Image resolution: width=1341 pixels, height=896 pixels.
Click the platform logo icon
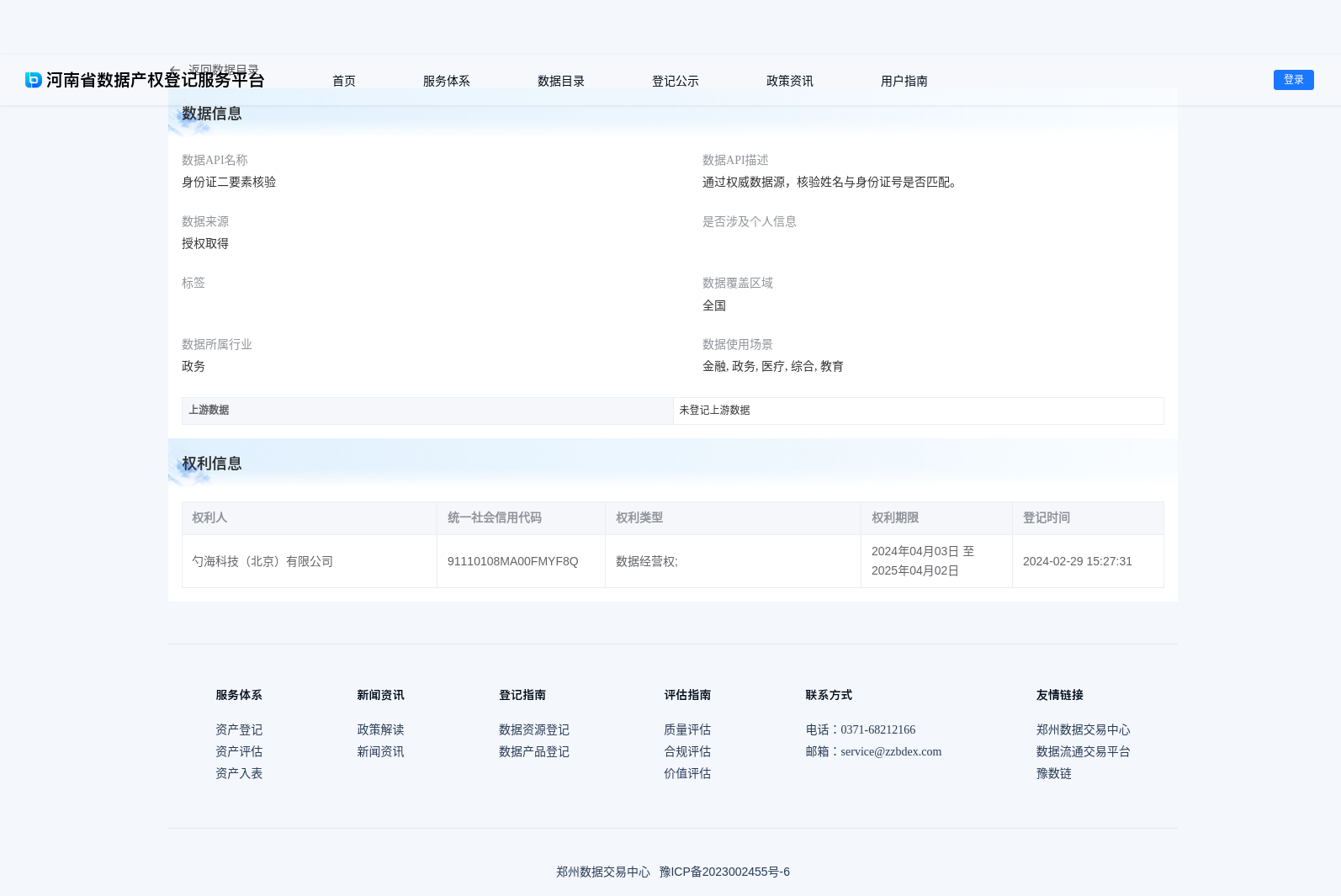(x=34, y=80)
